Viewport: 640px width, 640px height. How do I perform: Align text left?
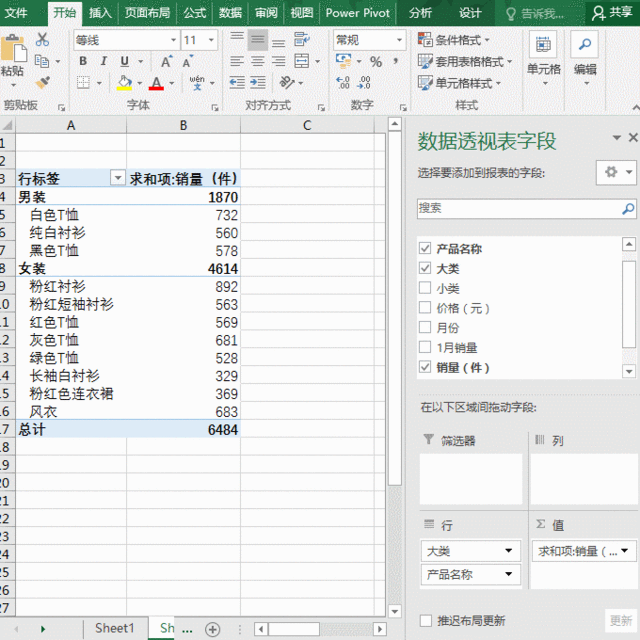pyautogui.click(x=237, y=61)
